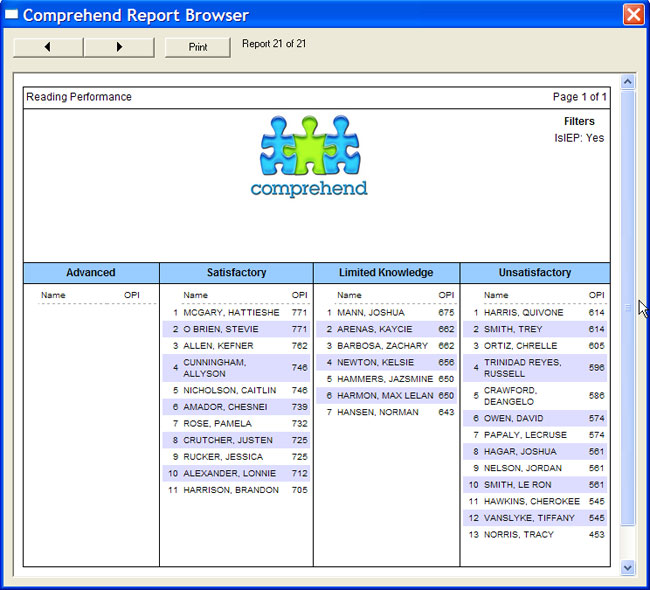Click the OPI header in Advanced column
Image resolution: width=650 pixels, height=590 pixels.
(132, 295)
